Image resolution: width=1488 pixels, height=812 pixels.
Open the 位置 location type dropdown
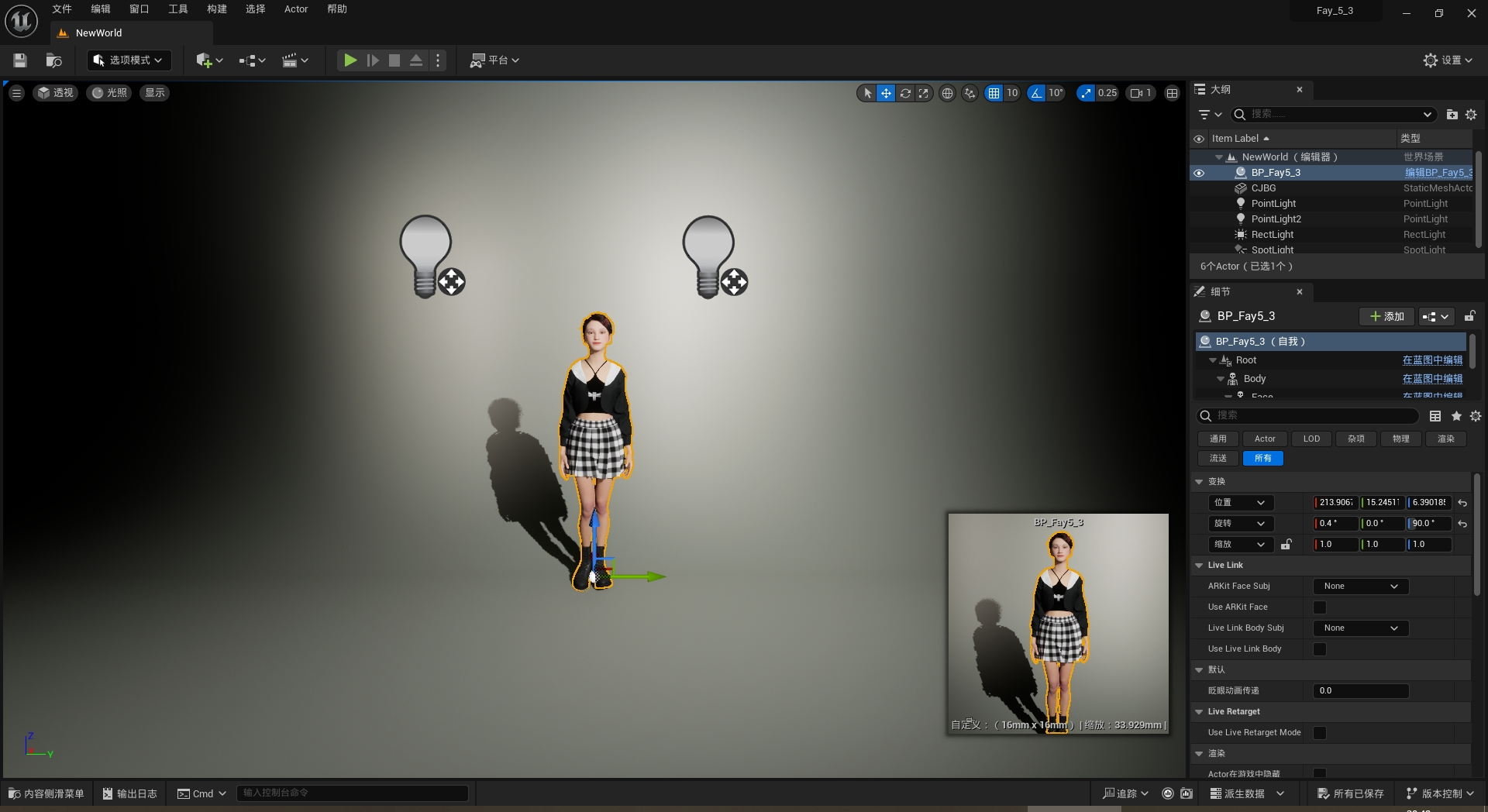tap(1240, 502)
